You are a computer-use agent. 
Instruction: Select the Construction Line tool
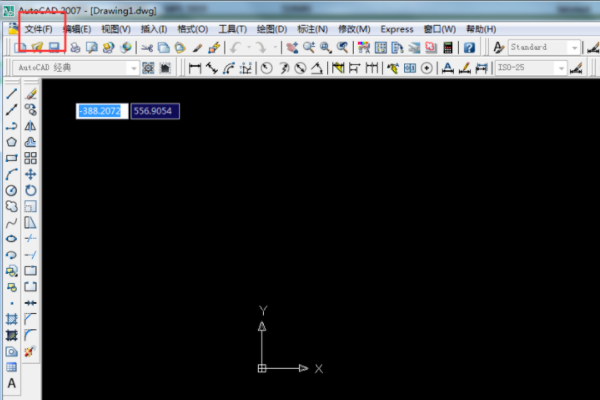[x=11, y=110]
